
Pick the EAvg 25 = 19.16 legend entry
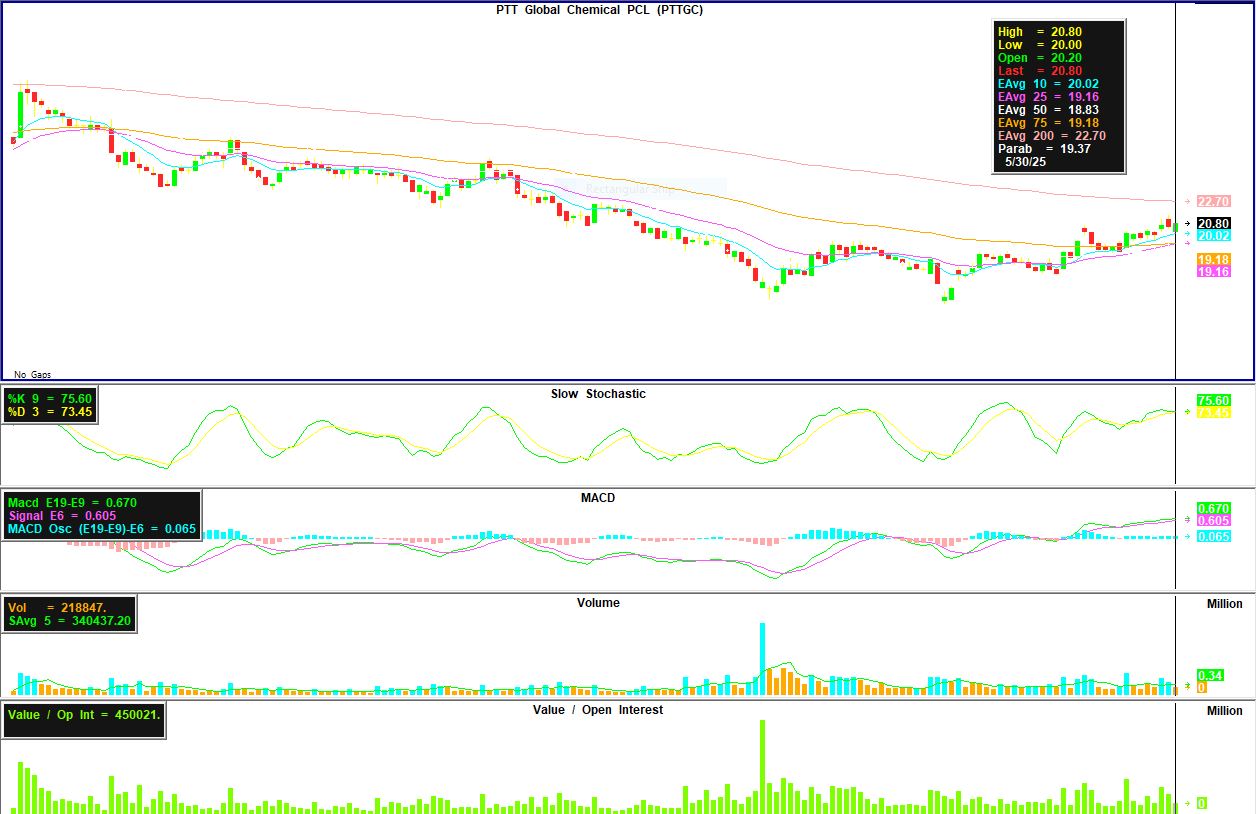(x=1049, y=97)
